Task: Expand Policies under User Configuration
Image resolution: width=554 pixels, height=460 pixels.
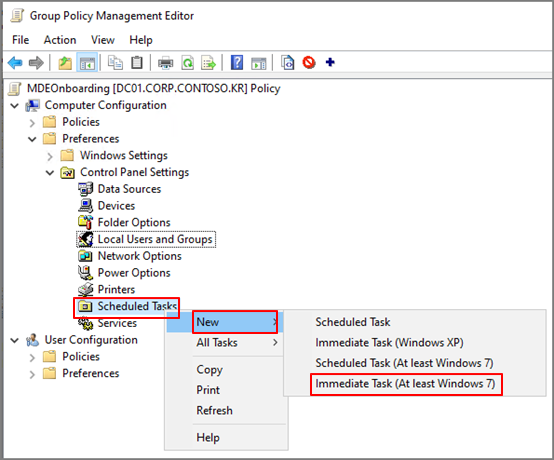Action: pyautogui.click(x=32, y=357)
